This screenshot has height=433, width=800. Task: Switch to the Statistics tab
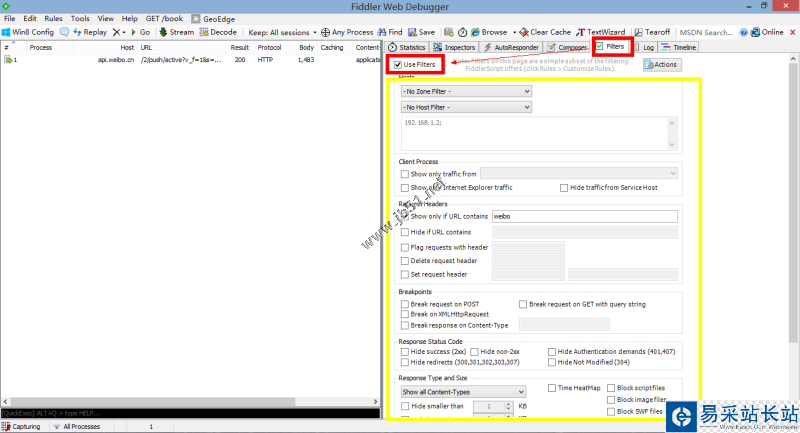pos(407,47)
